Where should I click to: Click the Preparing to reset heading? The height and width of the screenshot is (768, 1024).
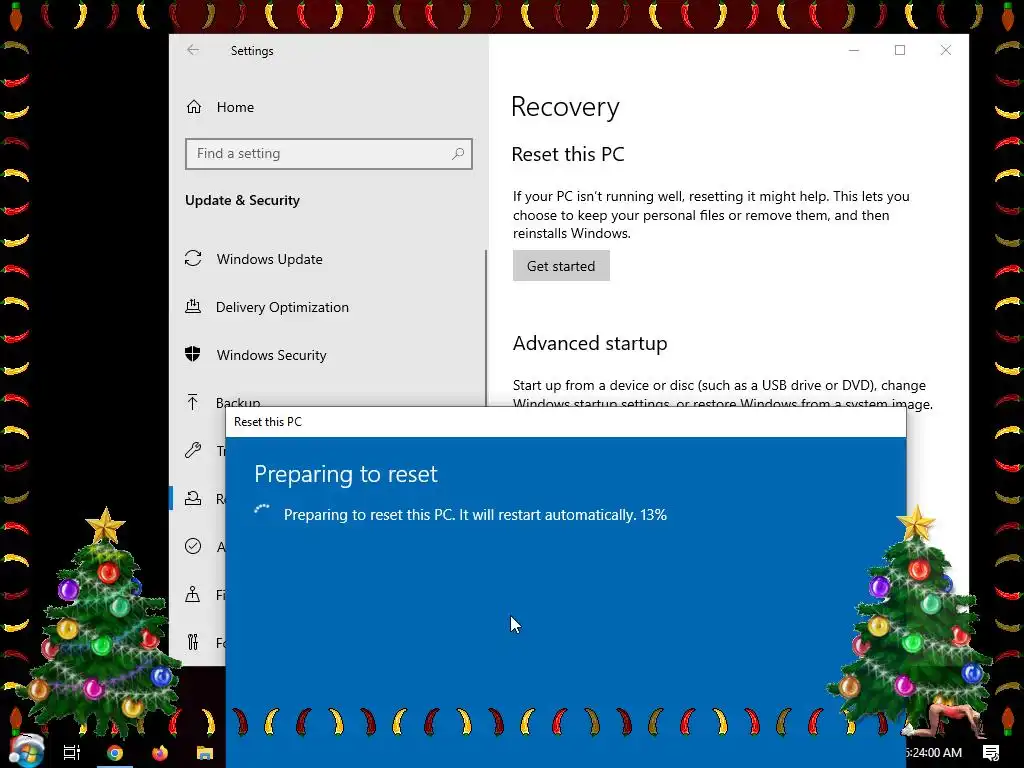coord(345,474)
